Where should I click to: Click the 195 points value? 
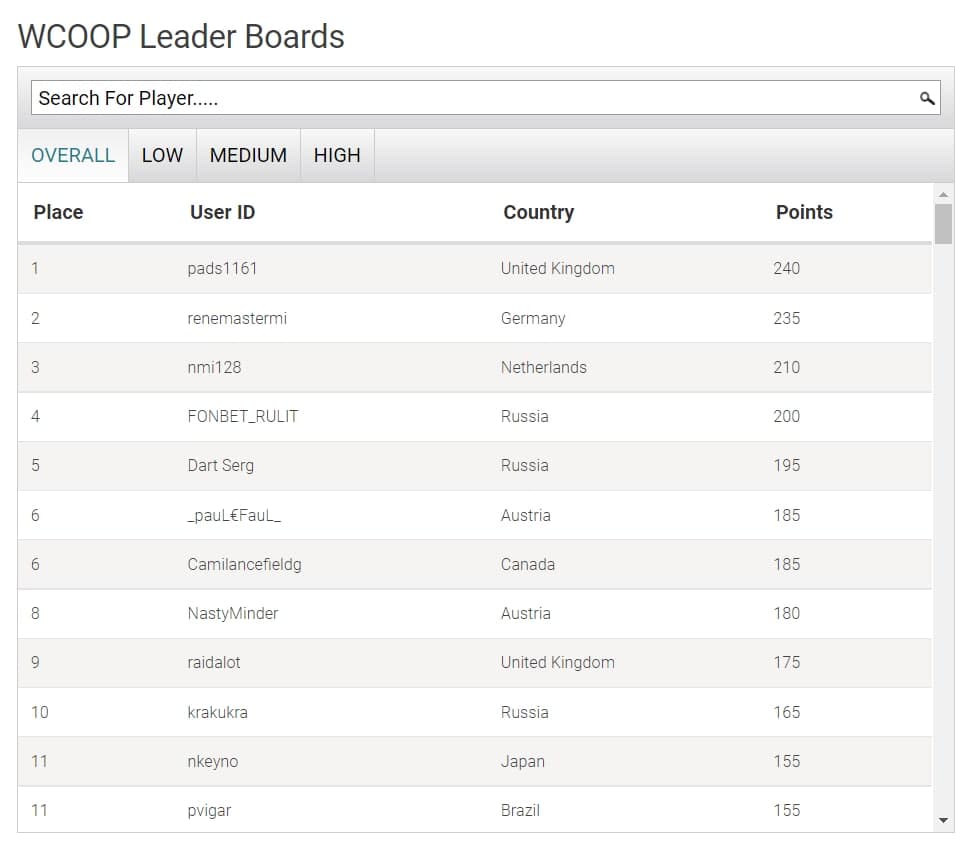tap(786, 465)
